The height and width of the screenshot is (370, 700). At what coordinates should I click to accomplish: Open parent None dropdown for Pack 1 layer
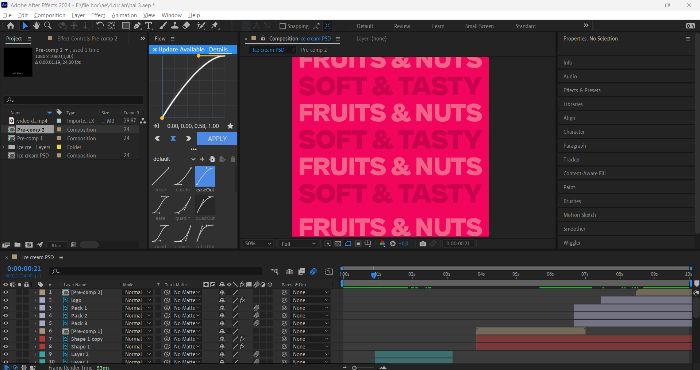(310, 308)
